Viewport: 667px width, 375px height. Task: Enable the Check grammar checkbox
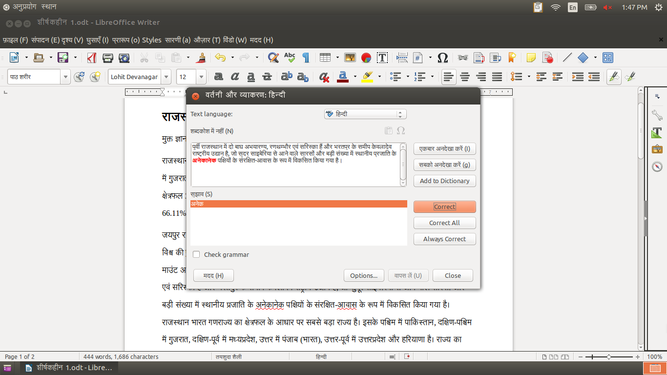click(196, 254)
